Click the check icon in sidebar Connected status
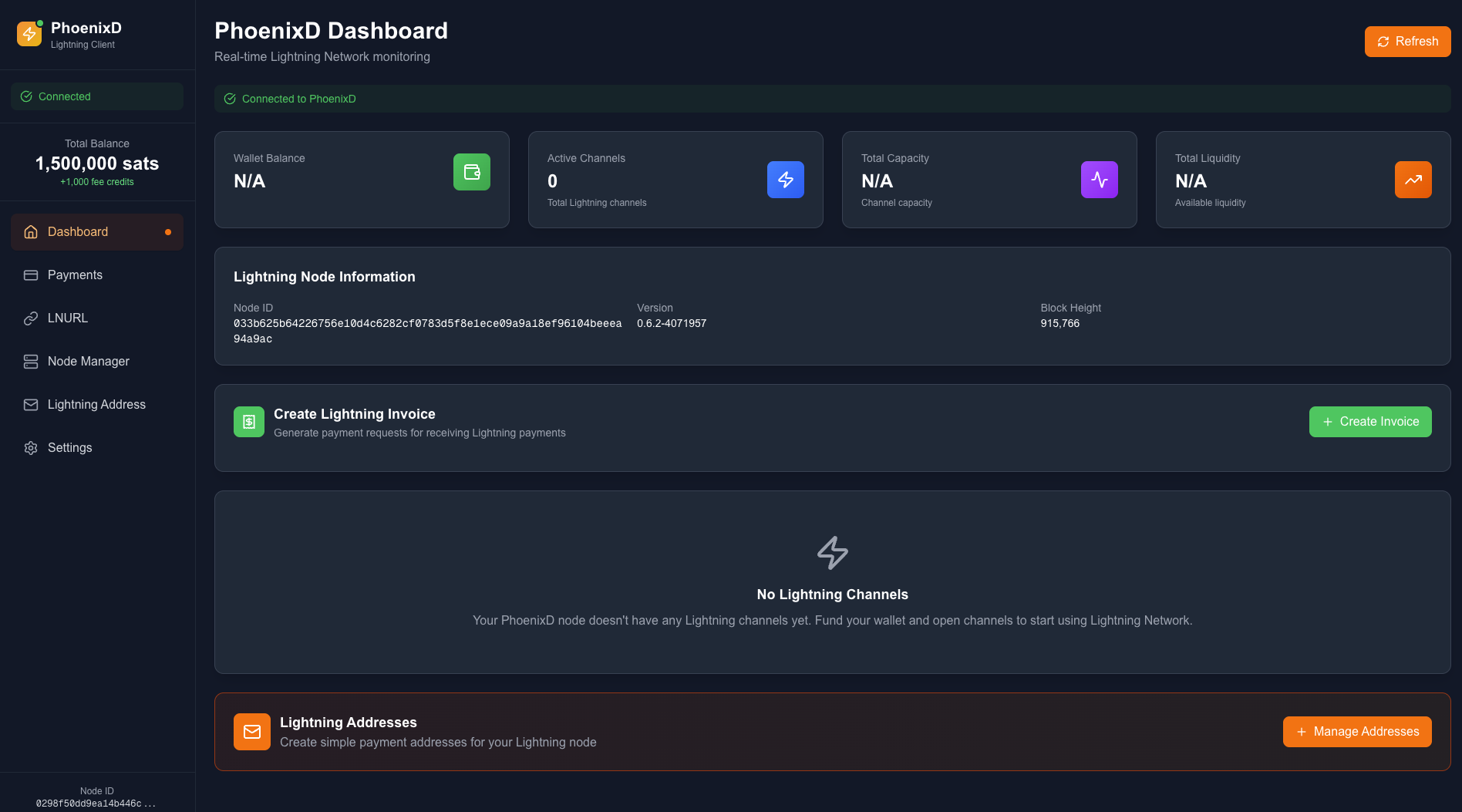Viewport: 1462px width, 812px height. pos(26,96)
